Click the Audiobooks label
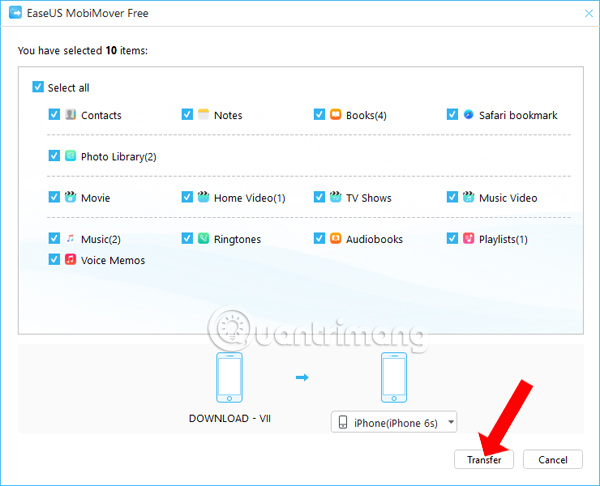This screenshot has width=600, height=486. [374, 240]
